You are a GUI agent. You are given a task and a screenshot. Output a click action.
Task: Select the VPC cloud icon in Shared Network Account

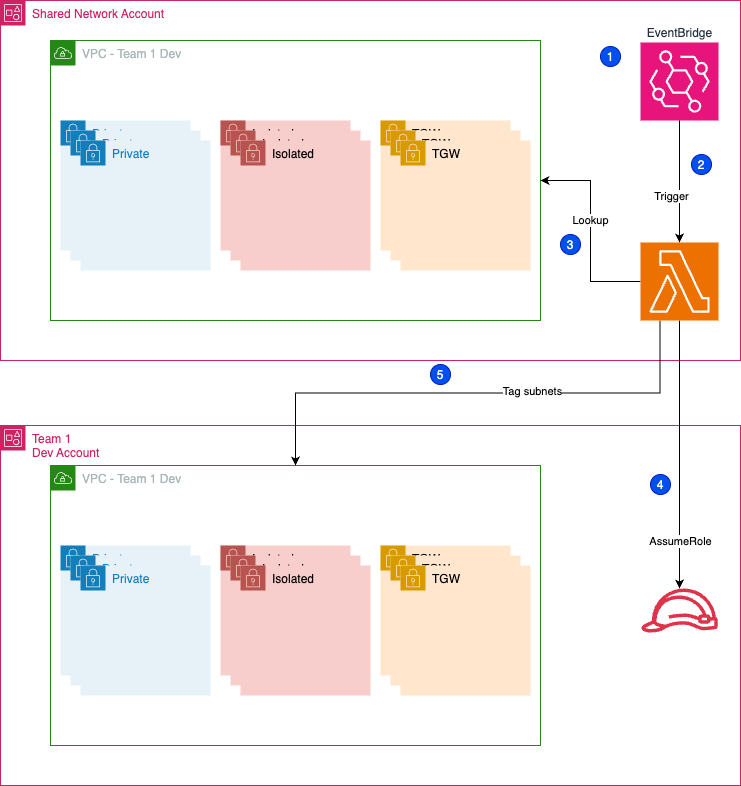(63, 53)
